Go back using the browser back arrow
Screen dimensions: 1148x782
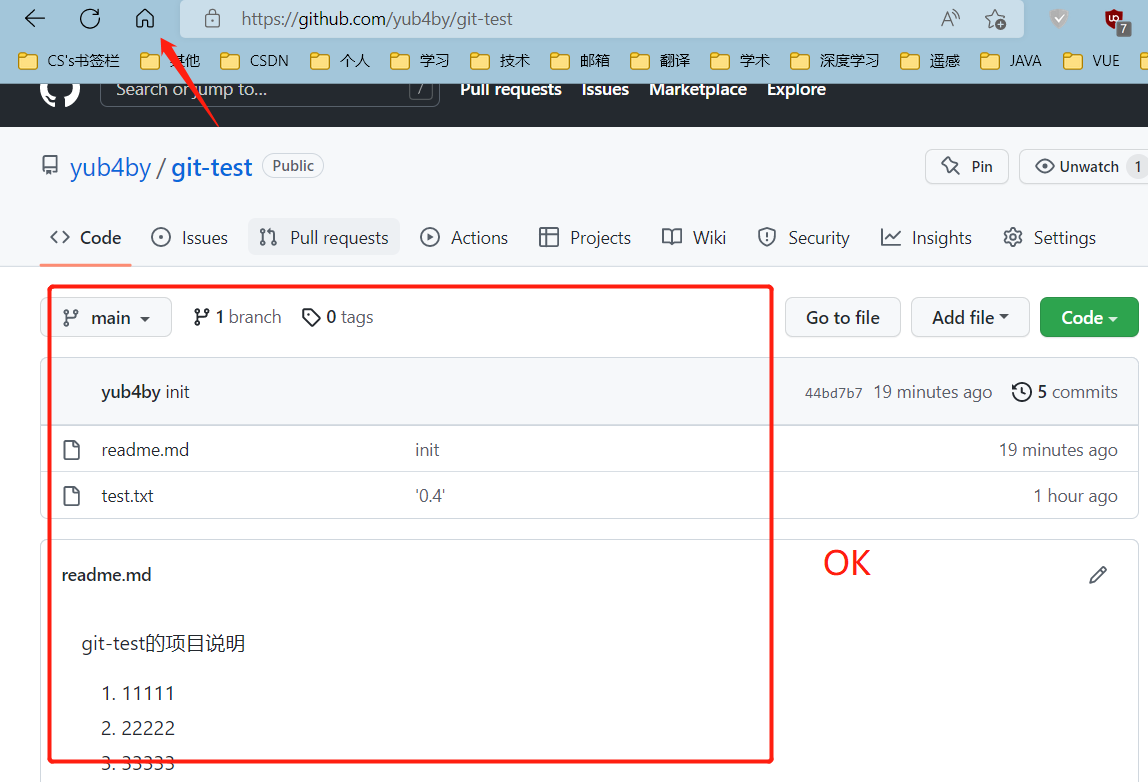tap(34, 18)
